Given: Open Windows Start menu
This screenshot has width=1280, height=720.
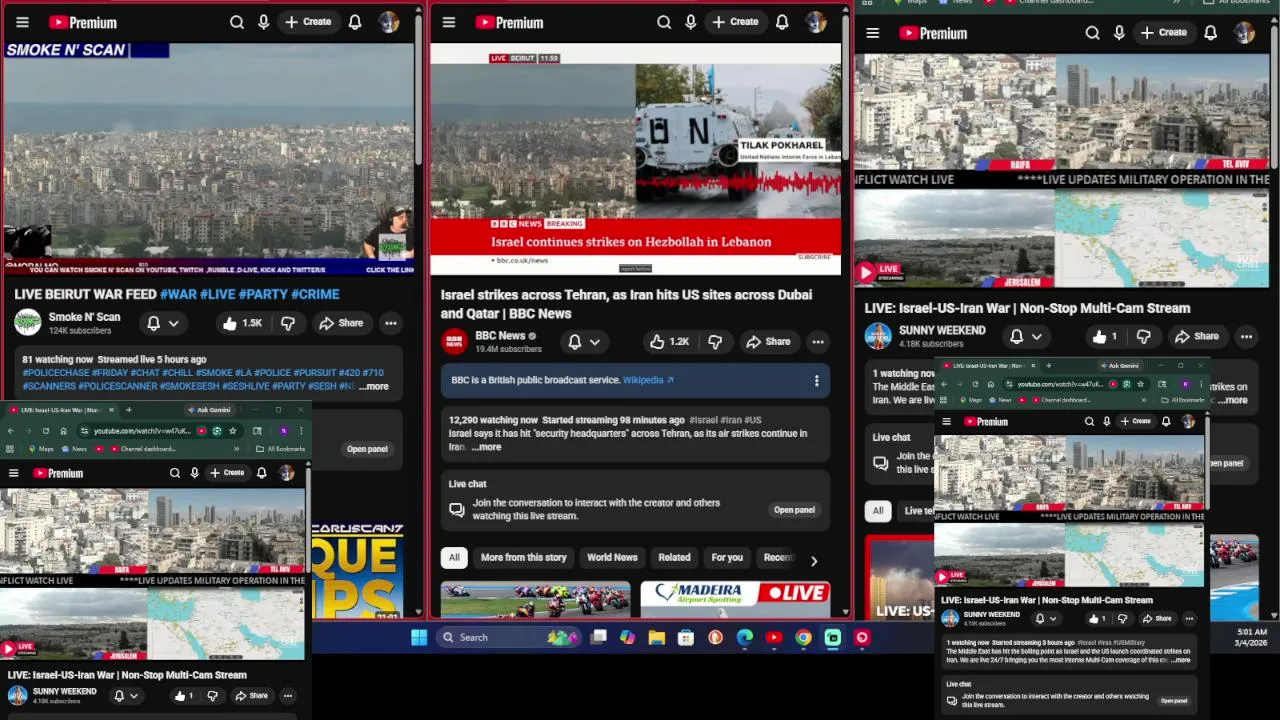Looking at the screenshot, I should [419, 637].
